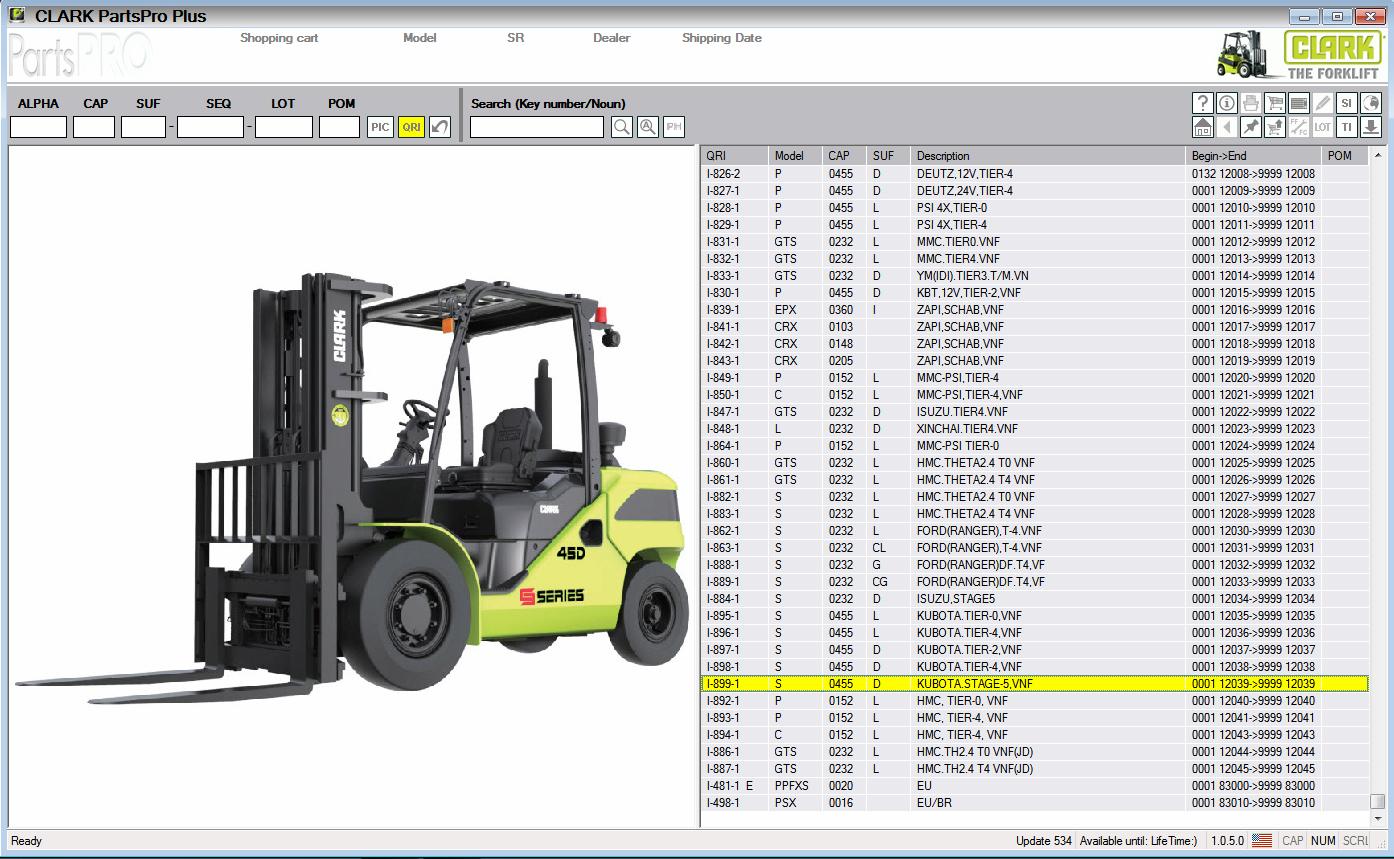Screen dimensions: 1394x859
Task: Click the magnifier search icon
Action: point(622,127)
